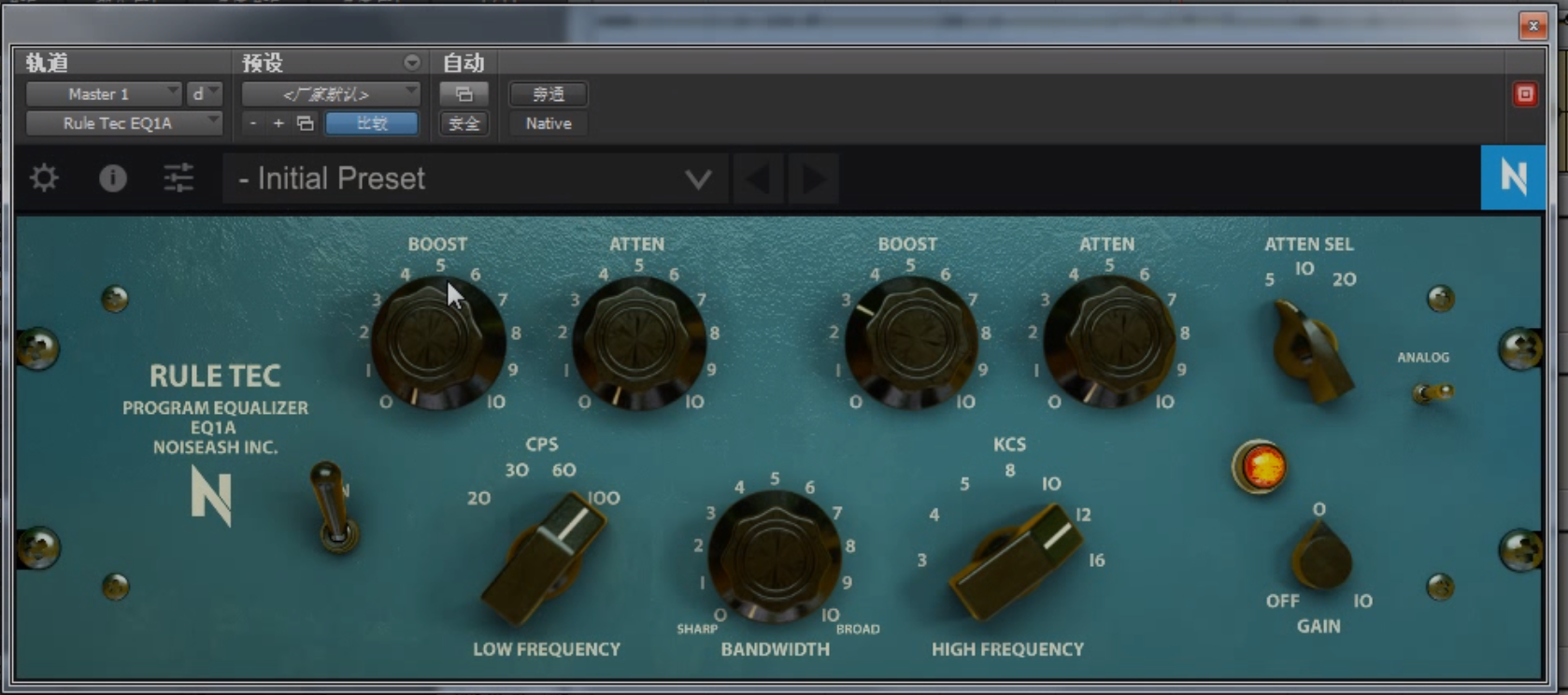
Task: Click the 旁通 bypass button
Action: (x=548, y=93)
